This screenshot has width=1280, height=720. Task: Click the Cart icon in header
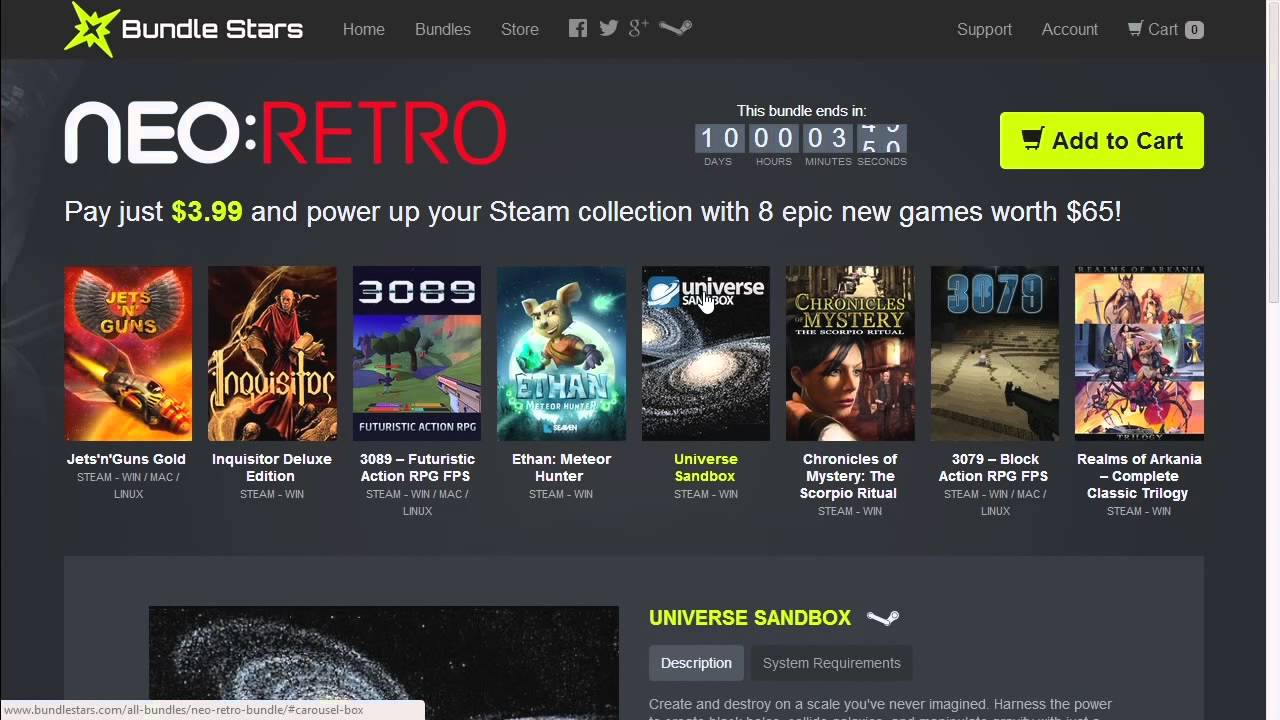1135,29
